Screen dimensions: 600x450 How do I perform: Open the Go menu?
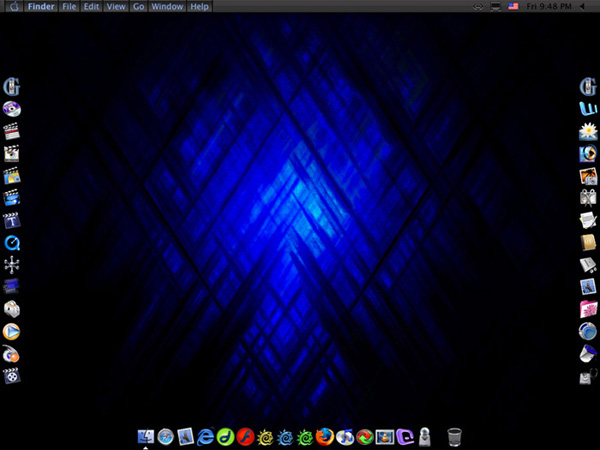pos(139,6)
